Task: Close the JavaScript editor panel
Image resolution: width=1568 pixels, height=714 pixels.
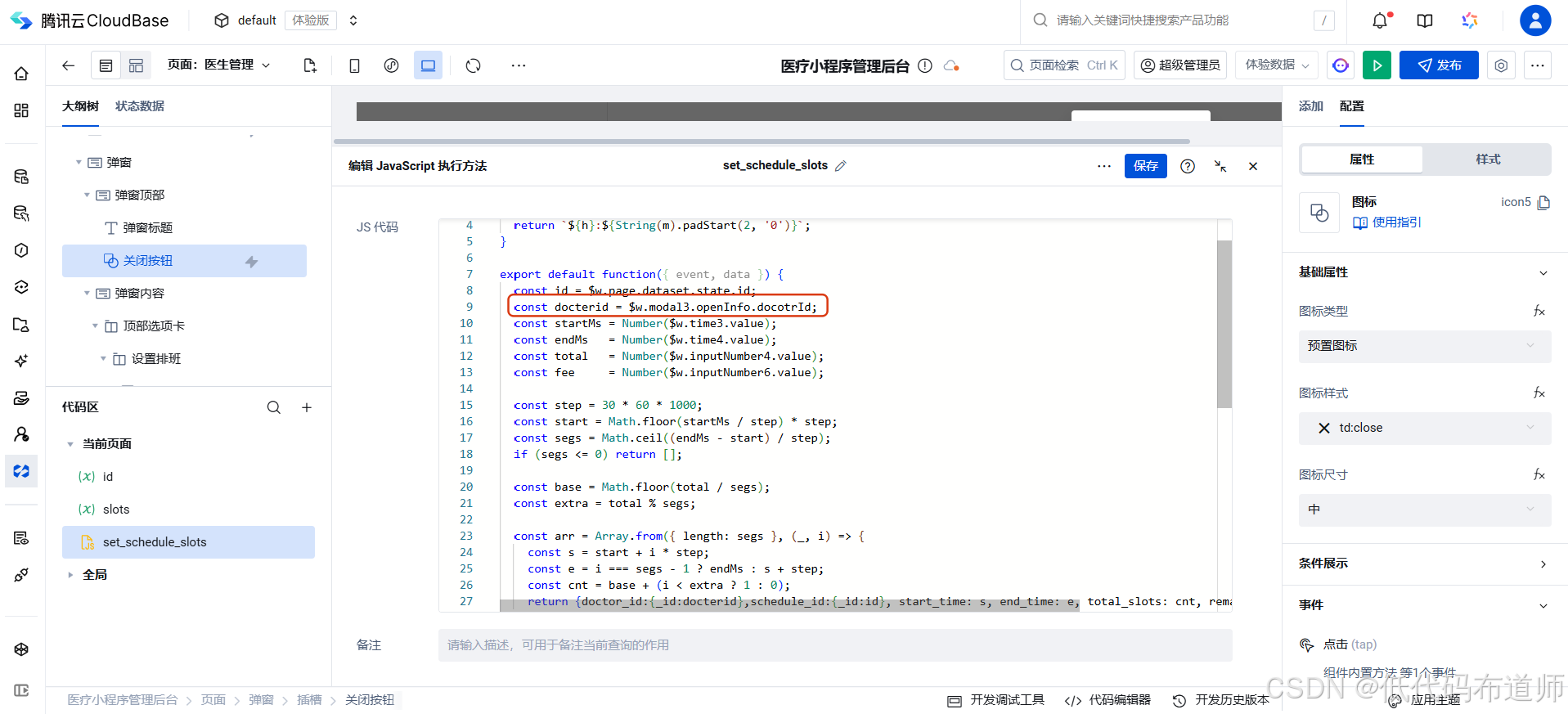Action: [1253, 166]
